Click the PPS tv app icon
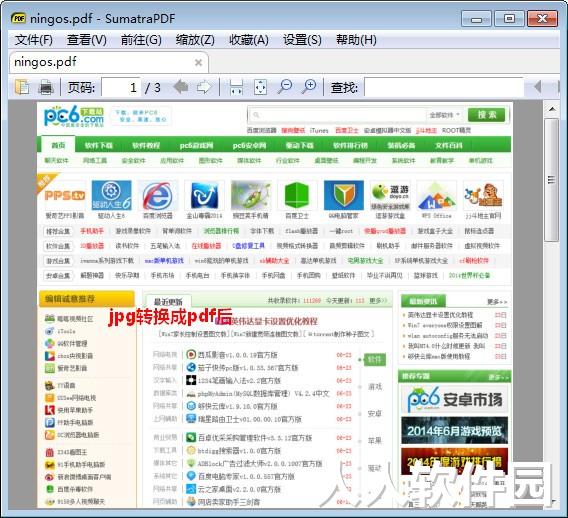The image size is (568, 518). coord(65,196)
